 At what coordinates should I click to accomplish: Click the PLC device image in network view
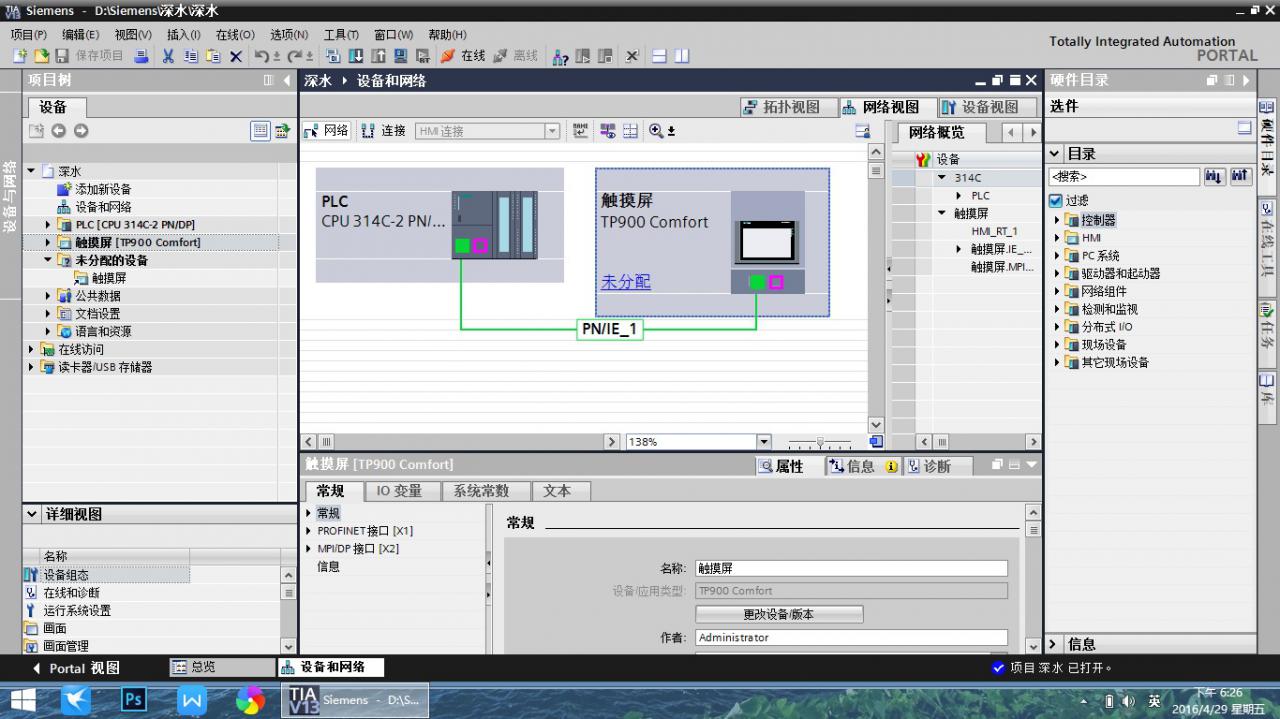[494, 224]
